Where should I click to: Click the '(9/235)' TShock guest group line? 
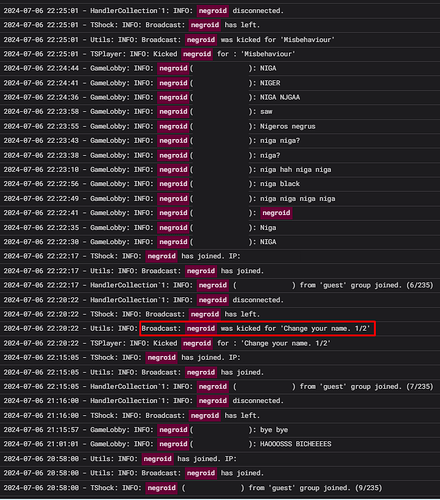220,488
